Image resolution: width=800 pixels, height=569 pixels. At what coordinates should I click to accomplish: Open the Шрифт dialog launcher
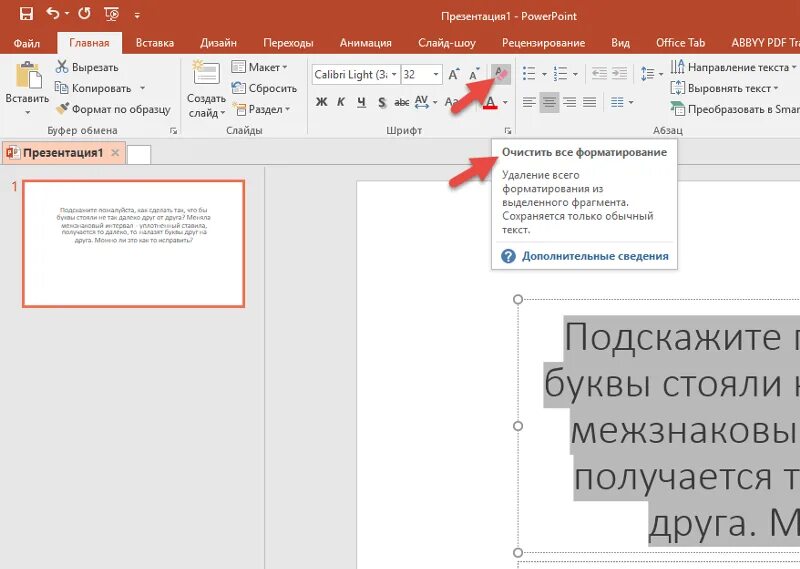coord(508,131)
